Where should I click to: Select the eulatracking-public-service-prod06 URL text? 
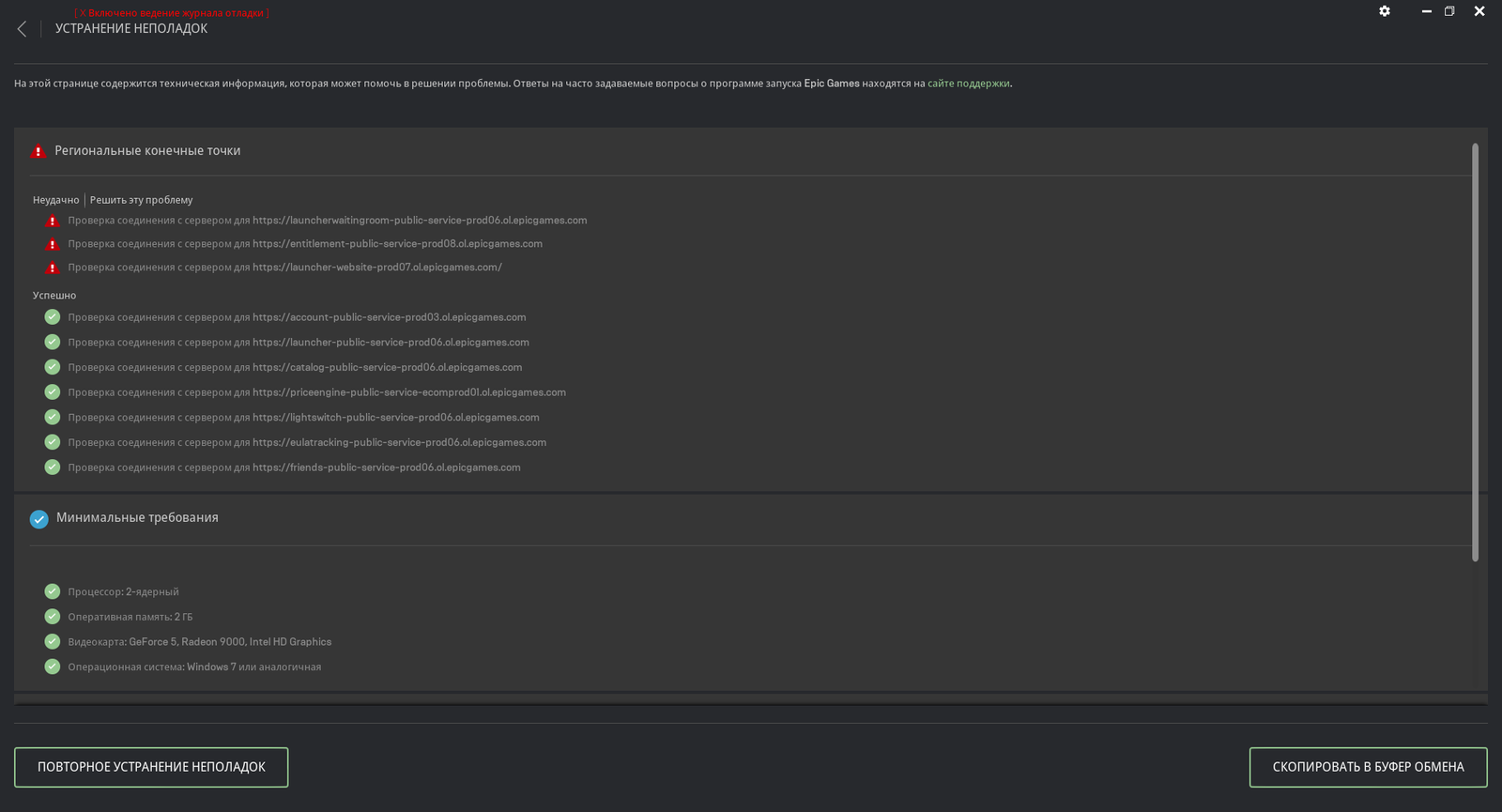coord(399,442)
